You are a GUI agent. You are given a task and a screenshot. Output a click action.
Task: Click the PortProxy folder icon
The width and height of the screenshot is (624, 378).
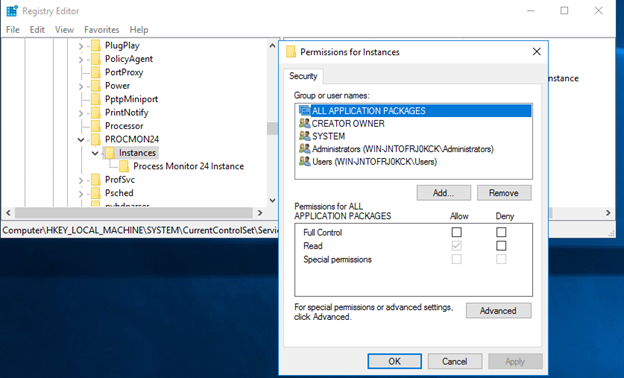96,72
